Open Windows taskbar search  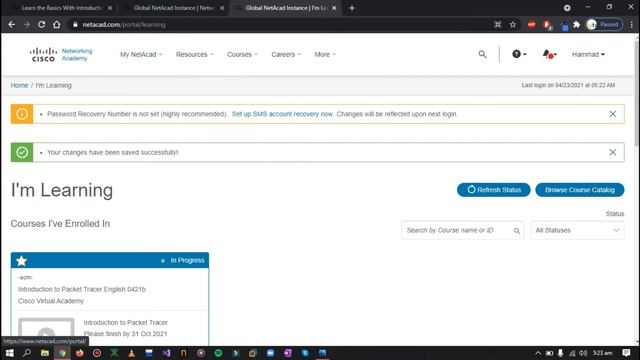pyautogui.click(x=27, y=353)
